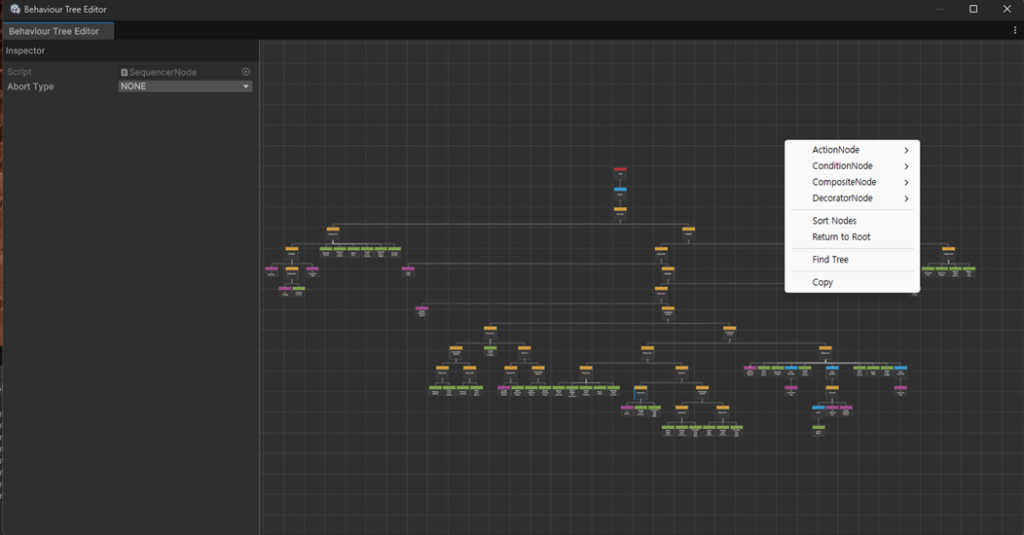The height and width of the screenshot is (535, 1024).
Task: Click Return to Root menu entry
Action: pos(841,237)
